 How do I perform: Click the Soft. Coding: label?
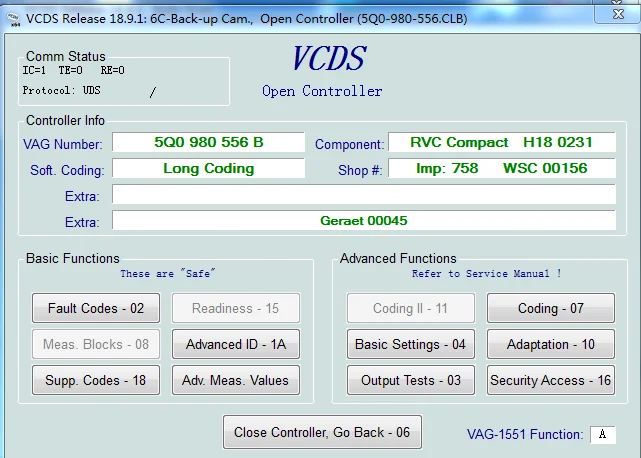(67, 170)
